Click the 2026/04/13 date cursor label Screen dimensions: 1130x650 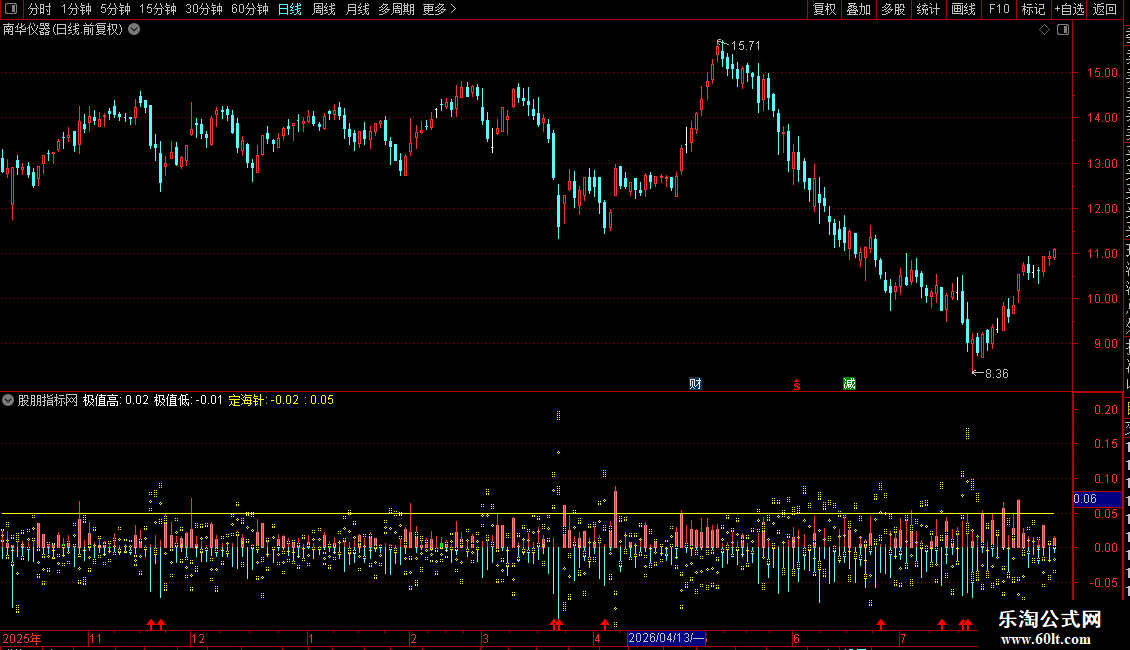(x=666, y=638)
